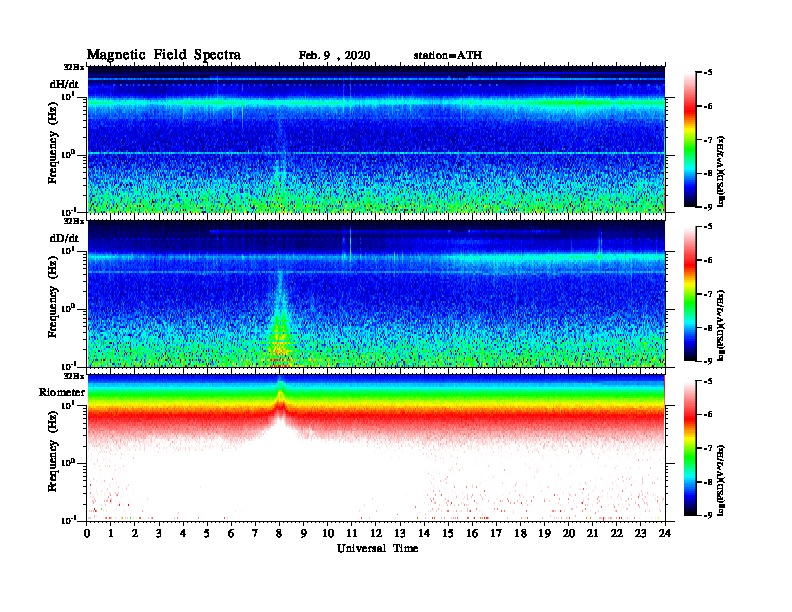792x612 pixels.
Task: Click the color bar beside the dD/dt panel
Action: coord(690,294)
